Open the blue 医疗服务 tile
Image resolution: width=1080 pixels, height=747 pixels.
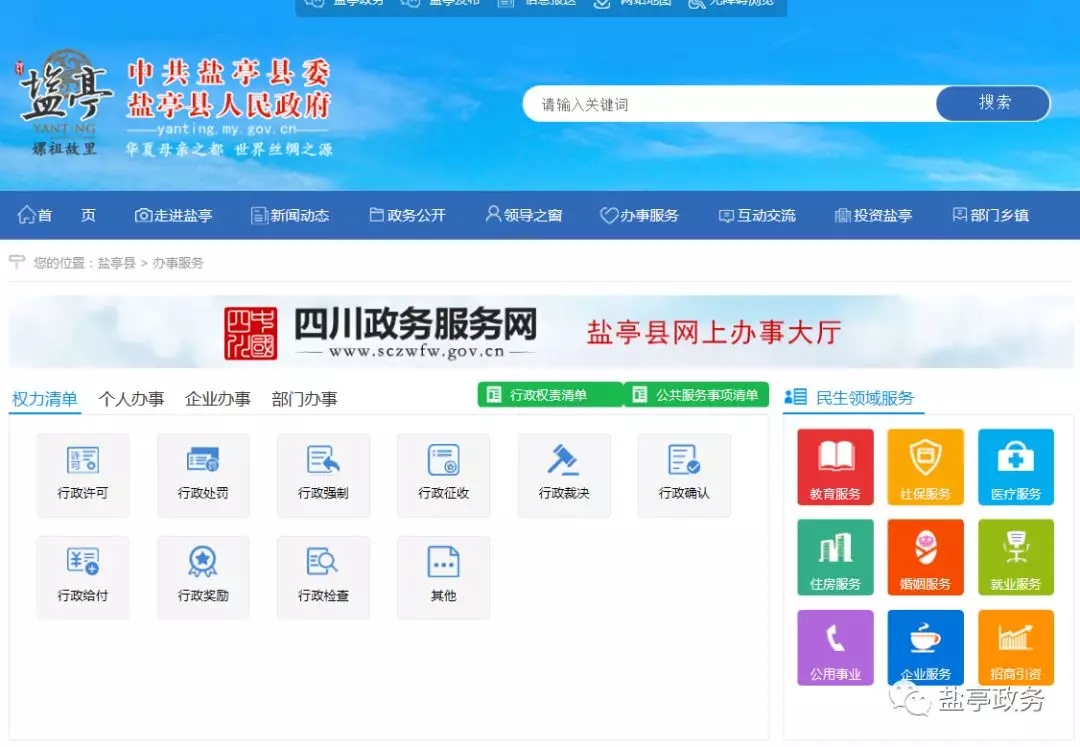pos(1016,467)
